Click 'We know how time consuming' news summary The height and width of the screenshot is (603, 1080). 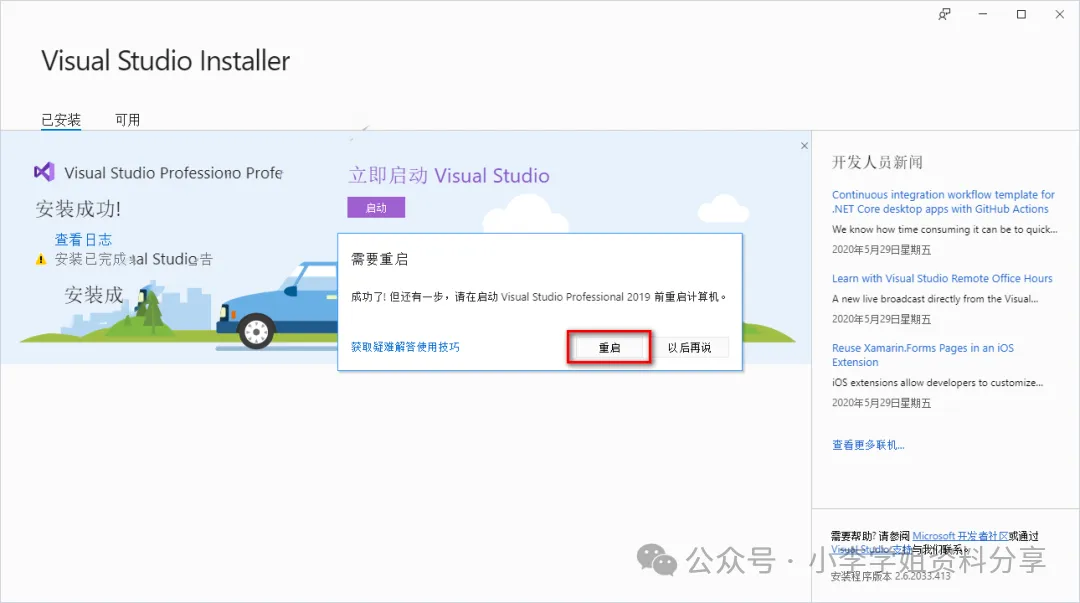pos(944,229)
